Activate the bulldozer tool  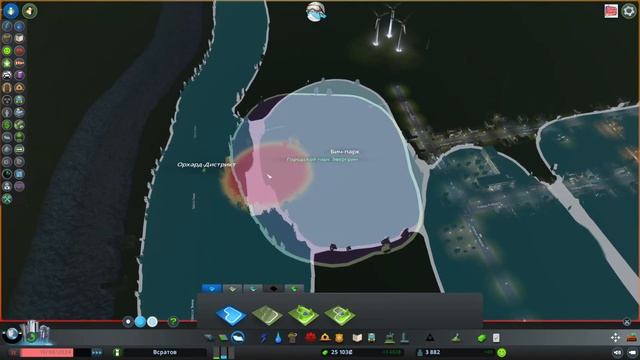tap(632, 338)
